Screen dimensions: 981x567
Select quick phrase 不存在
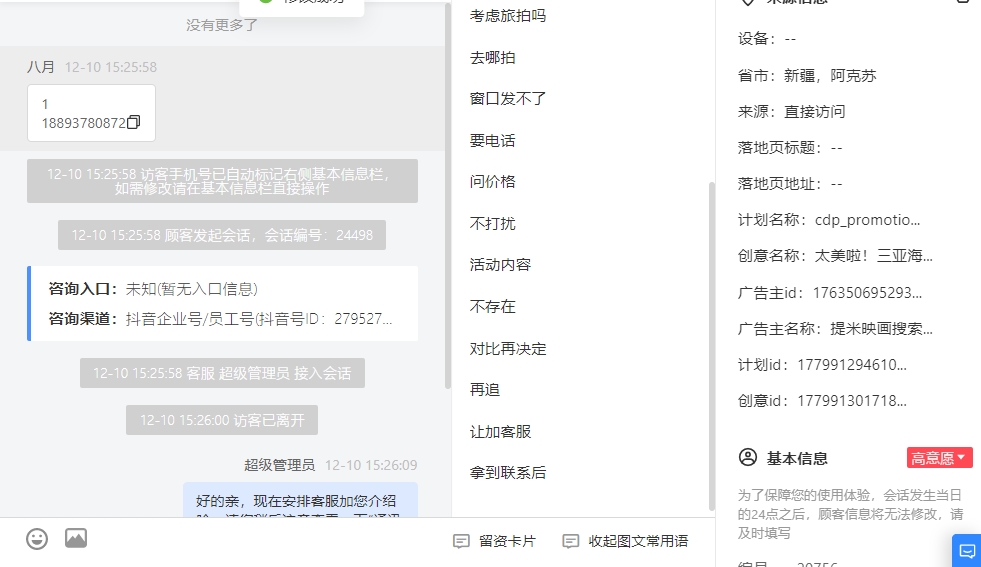(492, 307)
